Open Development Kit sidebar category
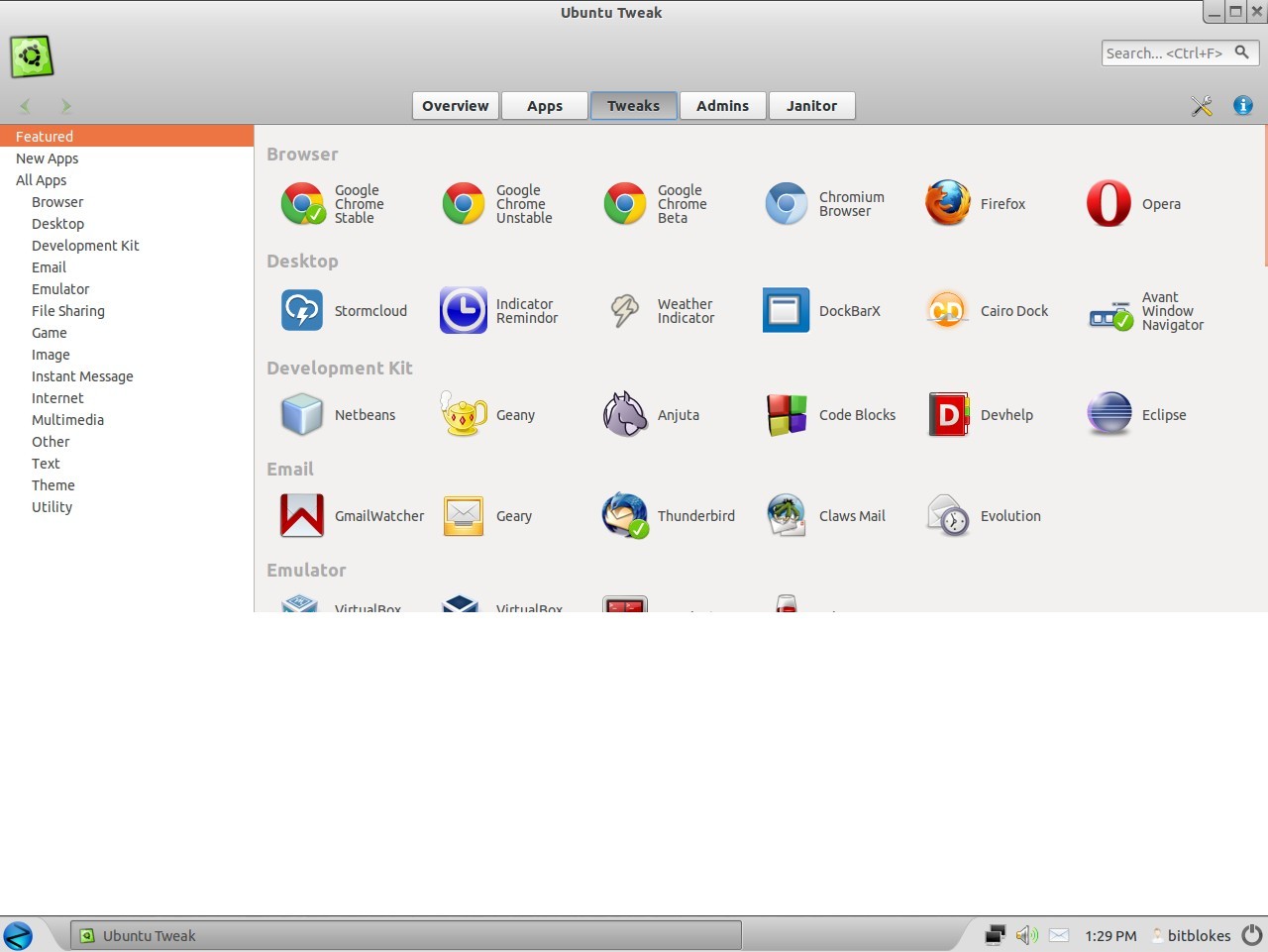Image resolution: width=1268 pixels, height=952 pixels. point(127,246)
